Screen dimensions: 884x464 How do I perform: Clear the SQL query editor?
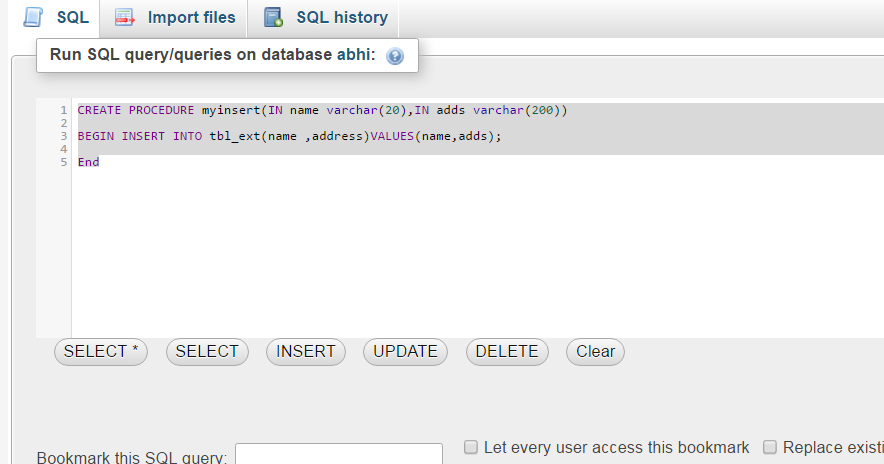[x=595, y=352]
